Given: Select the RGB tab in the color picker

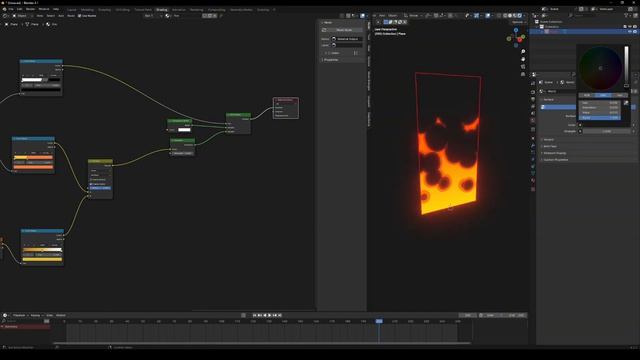Looking at the screenshot, I should click(x=587, y=95).
